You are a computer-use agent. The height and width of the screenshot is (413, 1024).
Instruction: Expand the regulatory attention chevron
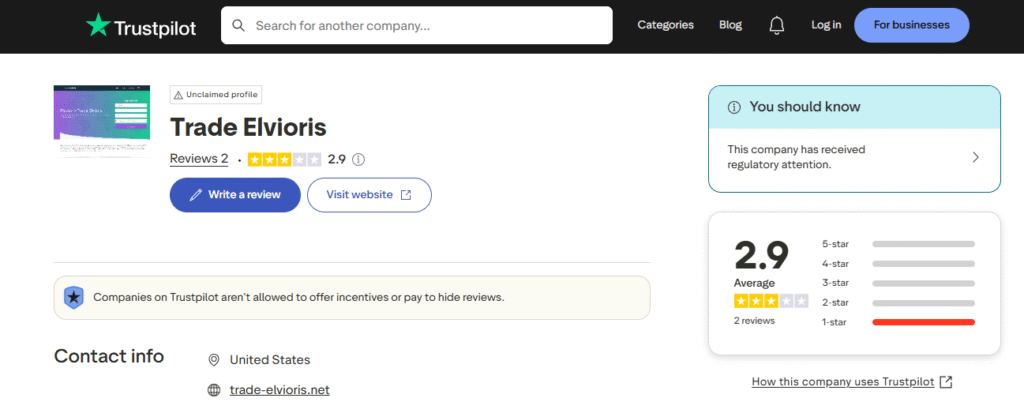(976, 157)
